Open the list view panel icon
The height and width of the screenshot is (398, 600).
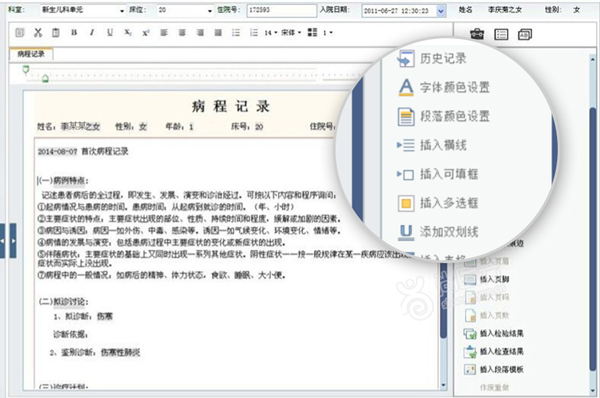point(501,34)
